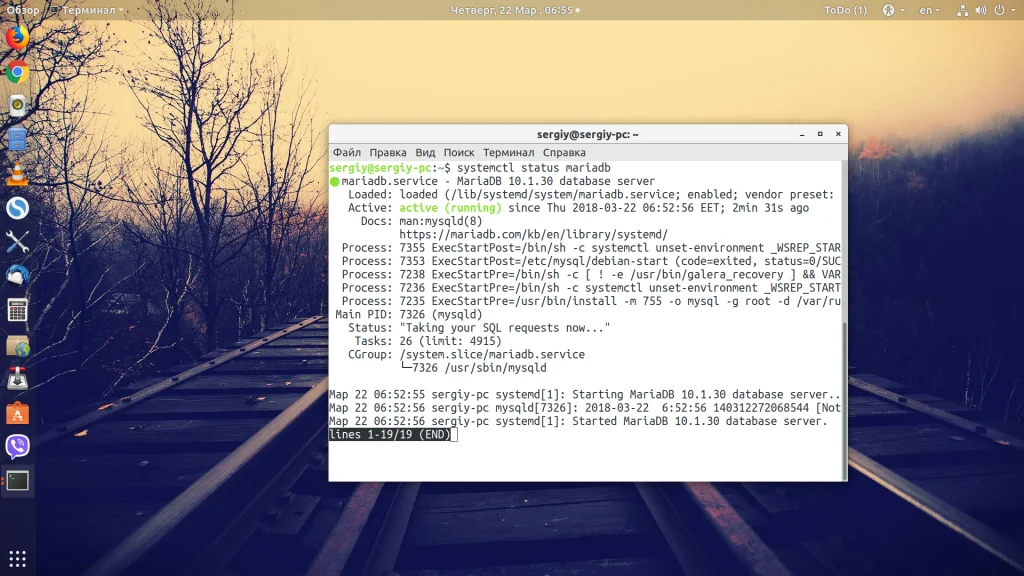Viewport: 1024px width, 576px height.
Task: Open the Вид menu in terminal
Action: coord(425,153)
